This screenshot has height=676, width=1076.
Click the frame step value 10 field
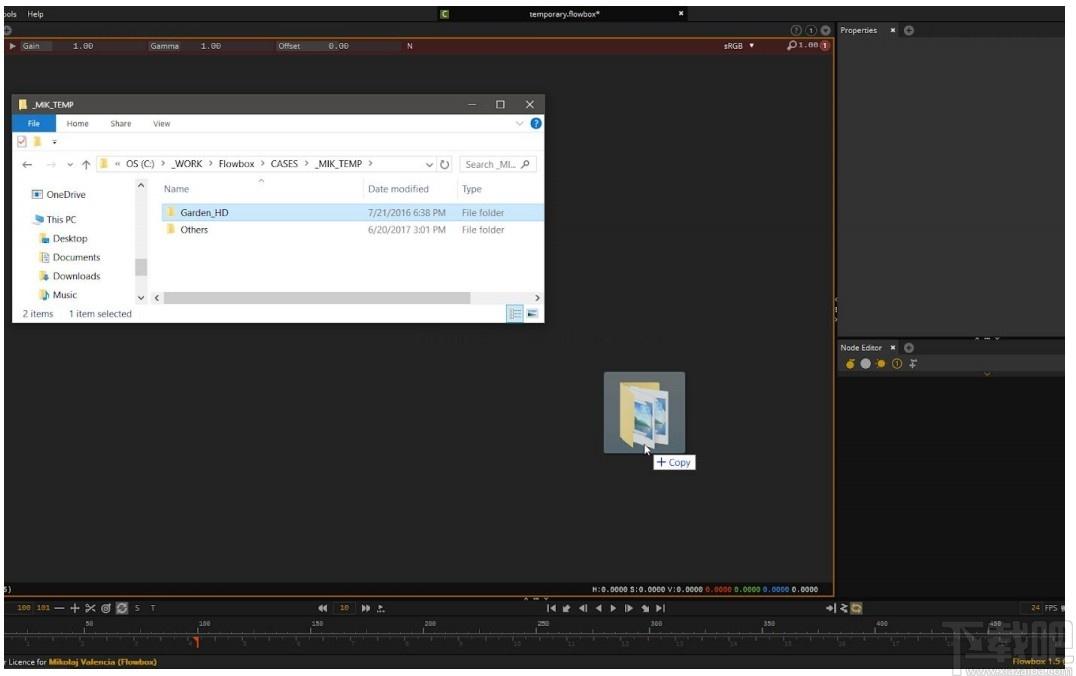(x=344, y=608)
